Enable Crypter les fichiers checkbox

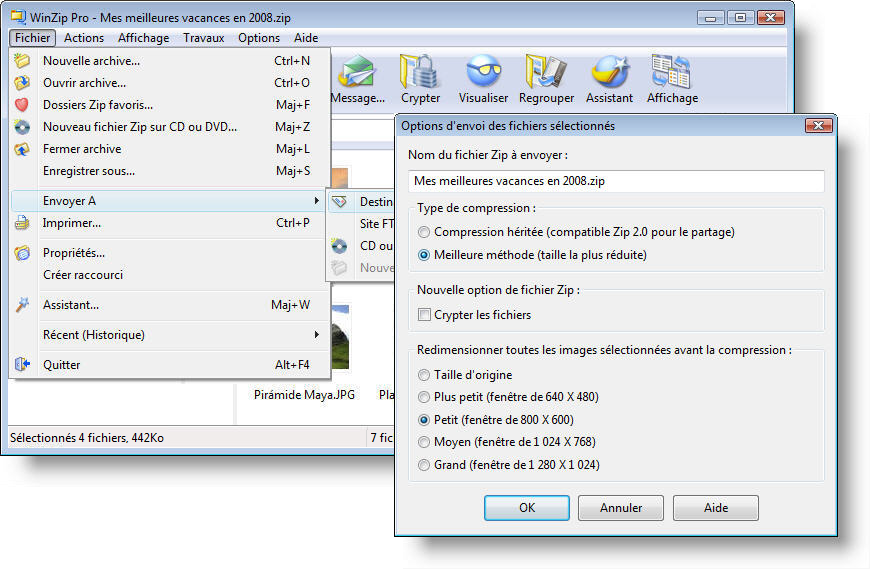pos(424,314)
